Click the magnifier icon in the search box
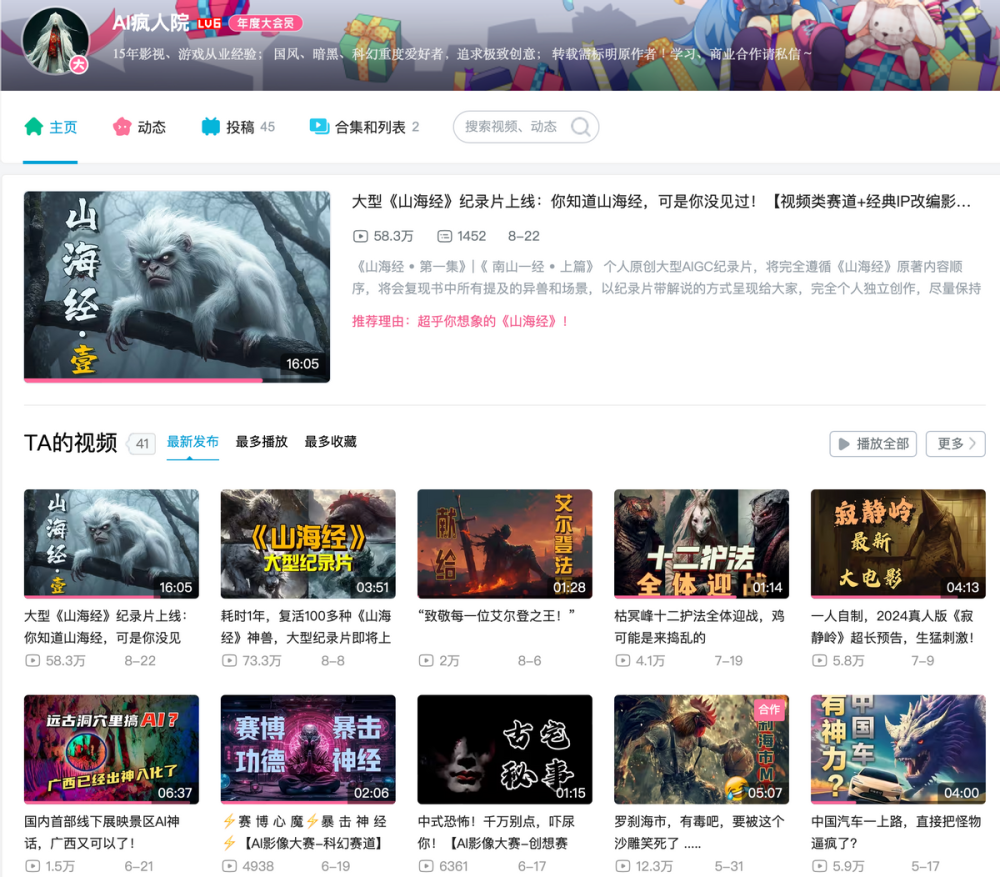This screenshot has height=877, width=1000. click(x=580, y=127)
